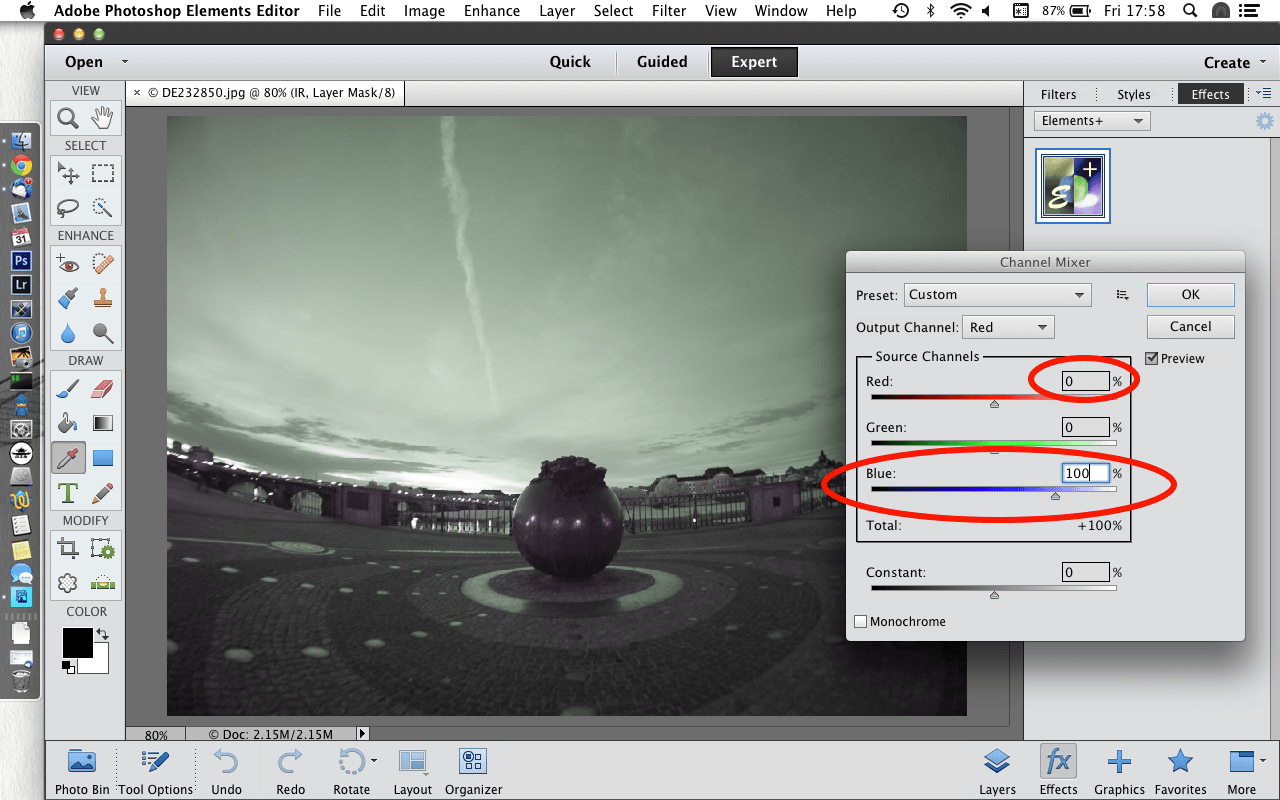Select the Lasso tool
The image size is (1280, 800).
pyautogui.click(x=68, y=207)
